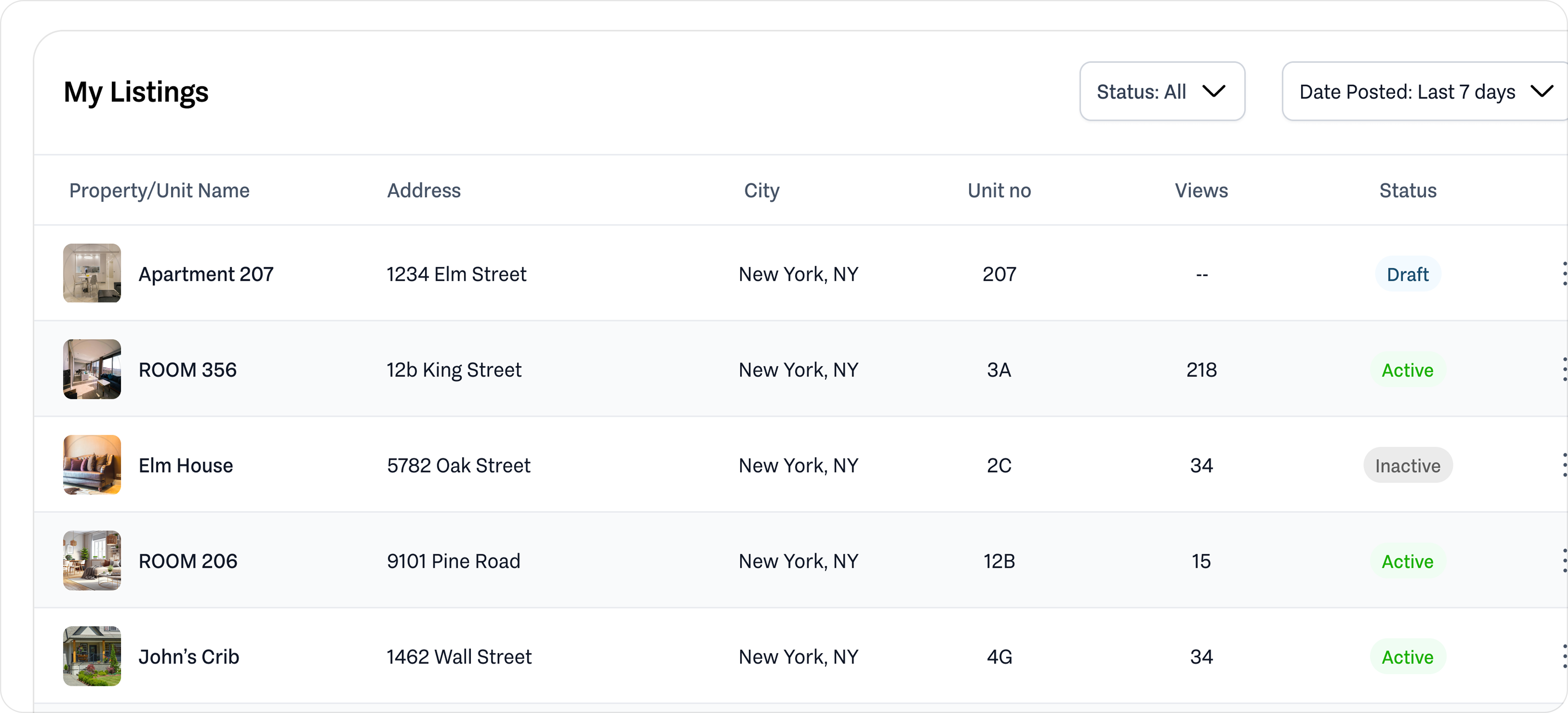The image size is (1568, 713).
Task: Click unit number 2C
Action: click(x=1000, y=465)
